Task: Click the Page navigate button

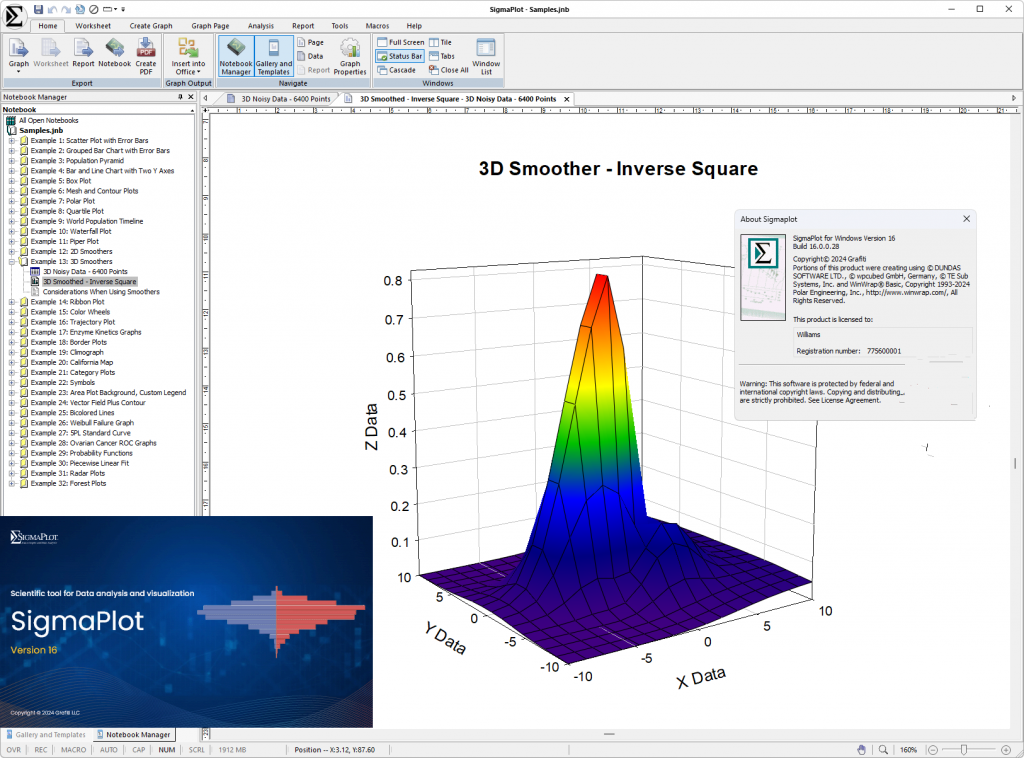Action: click(x=311, y=42)
